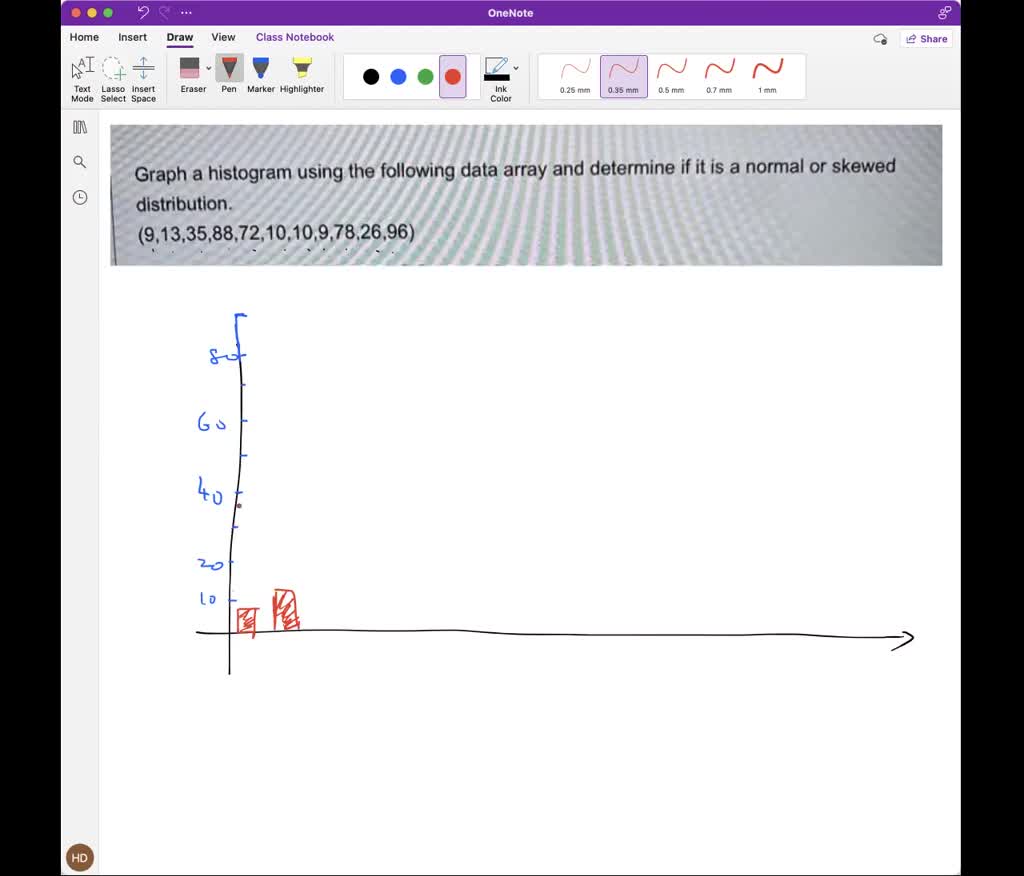Open the search icon in sidebar
The height and width of the screenshot is (876, 1024).
80,162
